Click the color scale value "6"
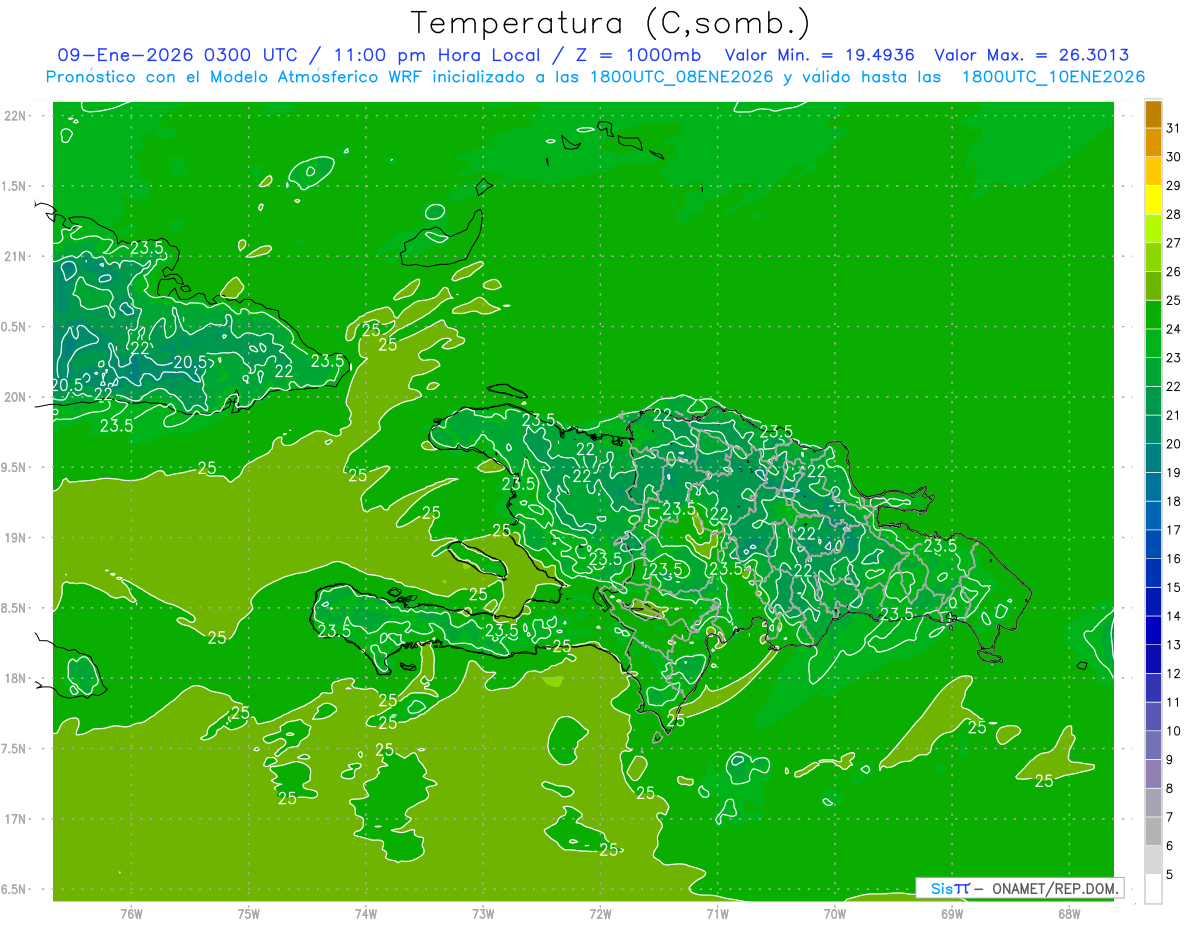This screenshot has height=927, width=1200. click(x=1169, y=846)
